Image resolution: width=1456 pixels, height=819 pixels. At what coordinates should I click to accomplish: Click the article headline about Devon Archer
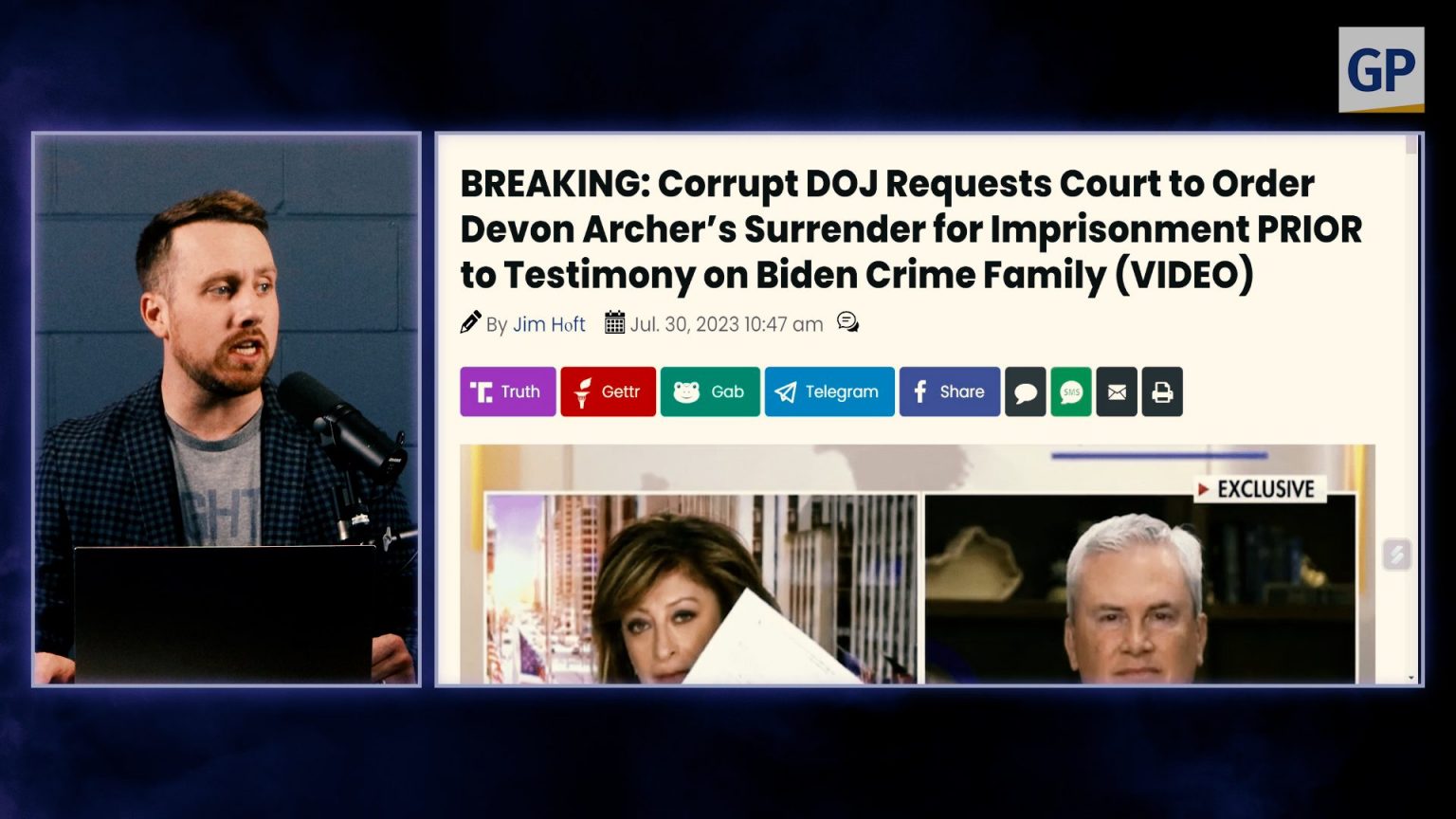(910, 228)
